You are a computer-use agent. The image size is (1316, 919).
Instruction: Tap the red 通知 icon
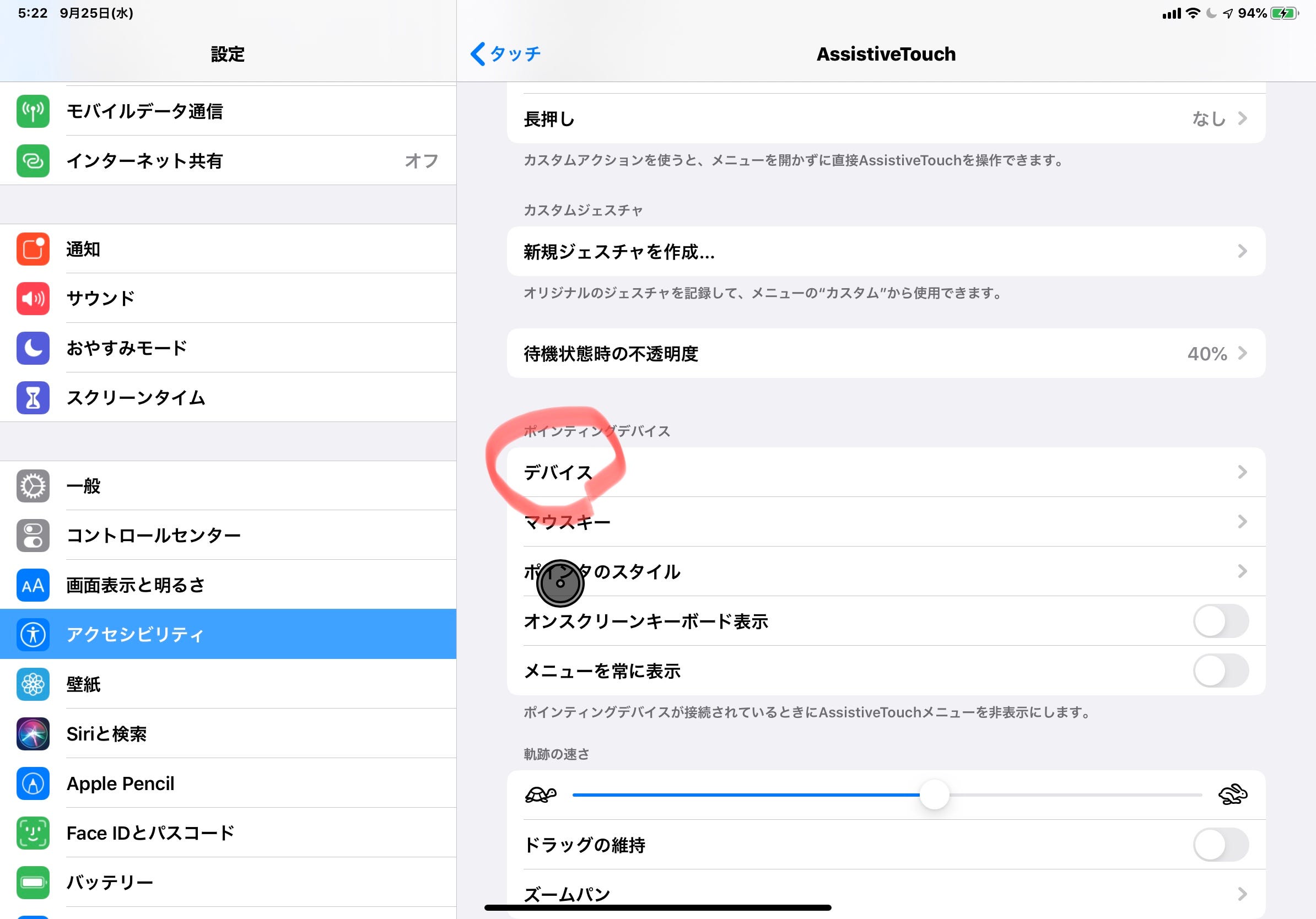(33, 248)
